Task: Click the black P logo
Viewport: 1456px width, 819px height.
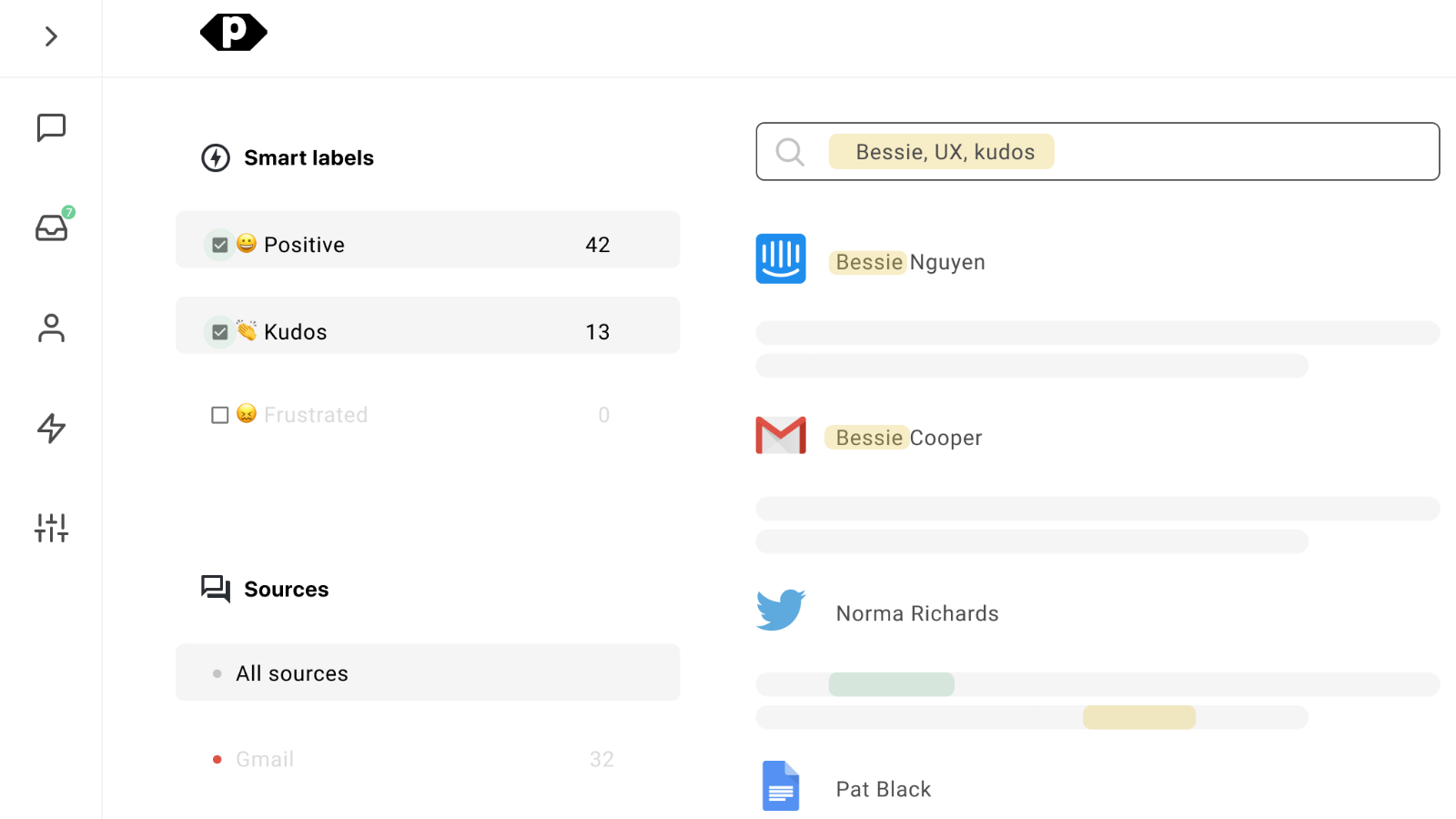Action: coord(234,33)
